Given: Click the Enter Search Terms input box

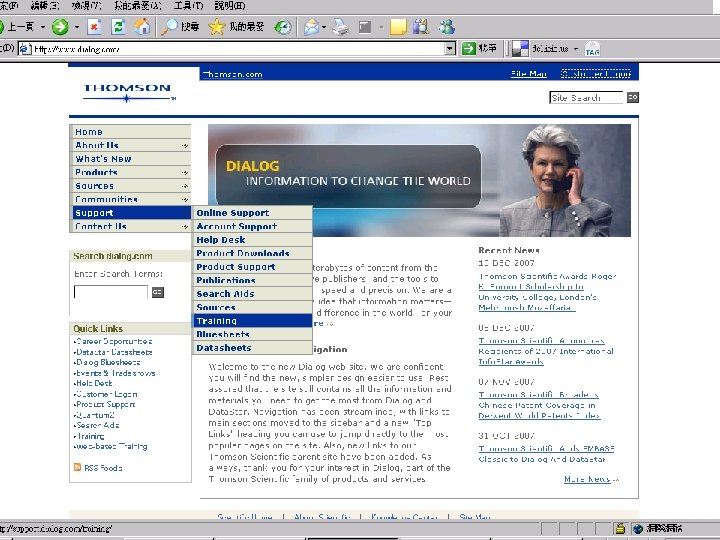Looking at the screenshot, I should (x=111, y=292).
